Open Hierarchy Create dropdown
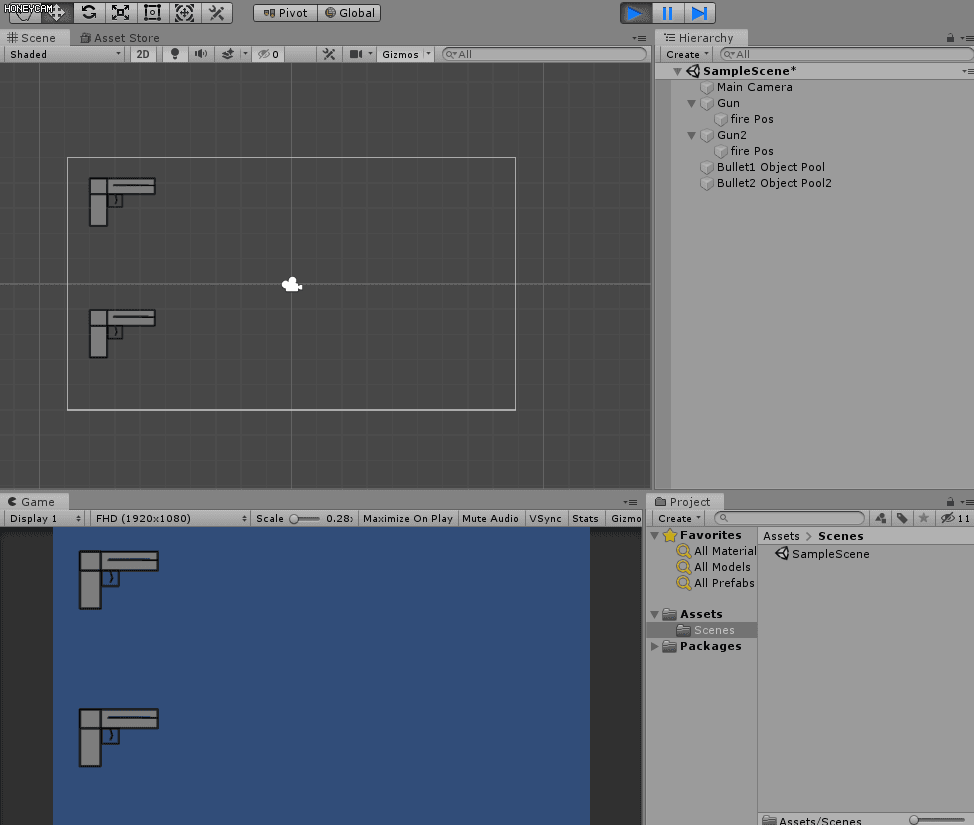 (687, 54)
